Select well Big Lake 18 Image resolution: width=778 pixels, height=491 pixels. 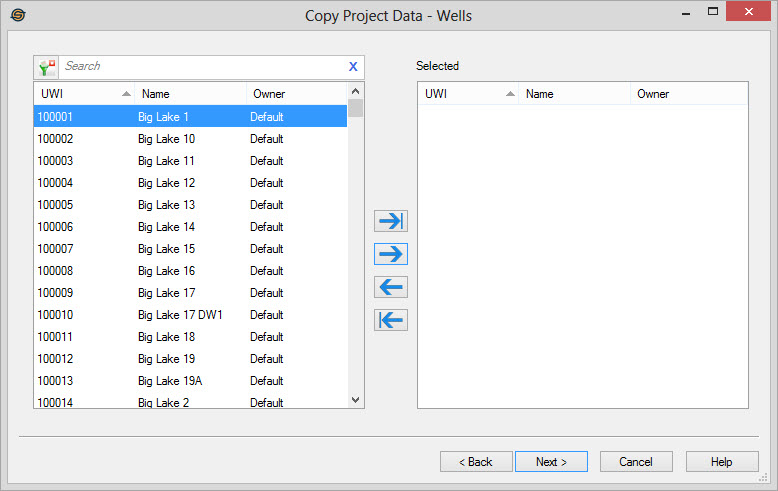pyautogui.click(x=191, y=336)
